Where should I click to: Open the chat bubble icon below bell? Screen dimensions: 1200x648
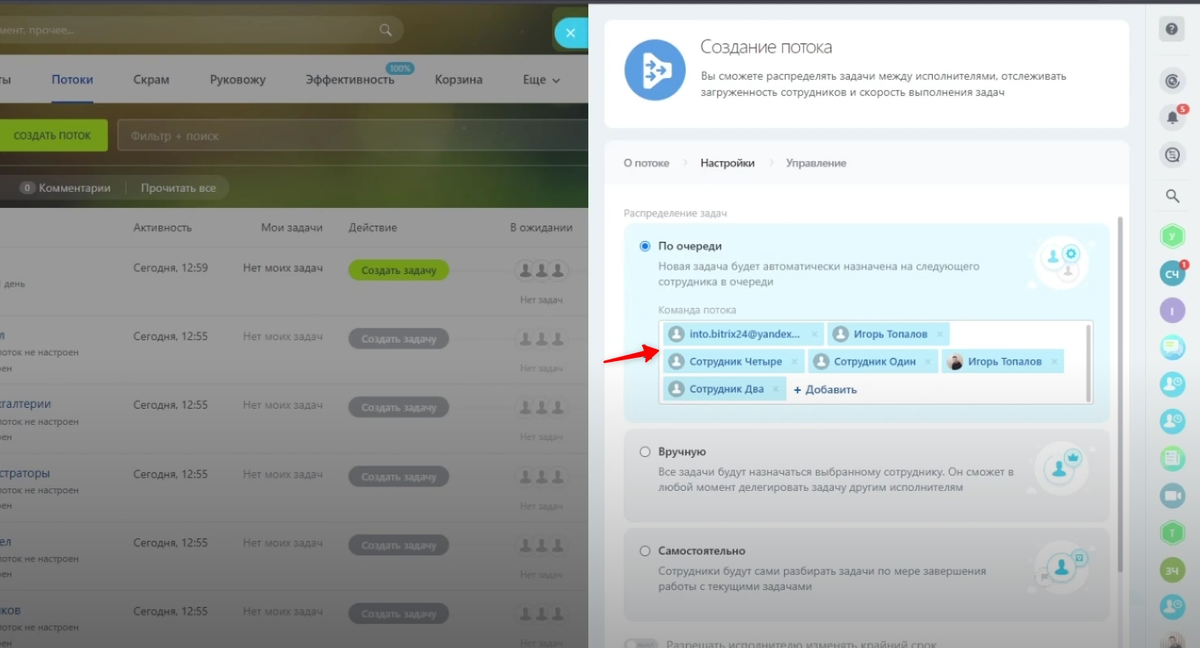coord(1172,155)
